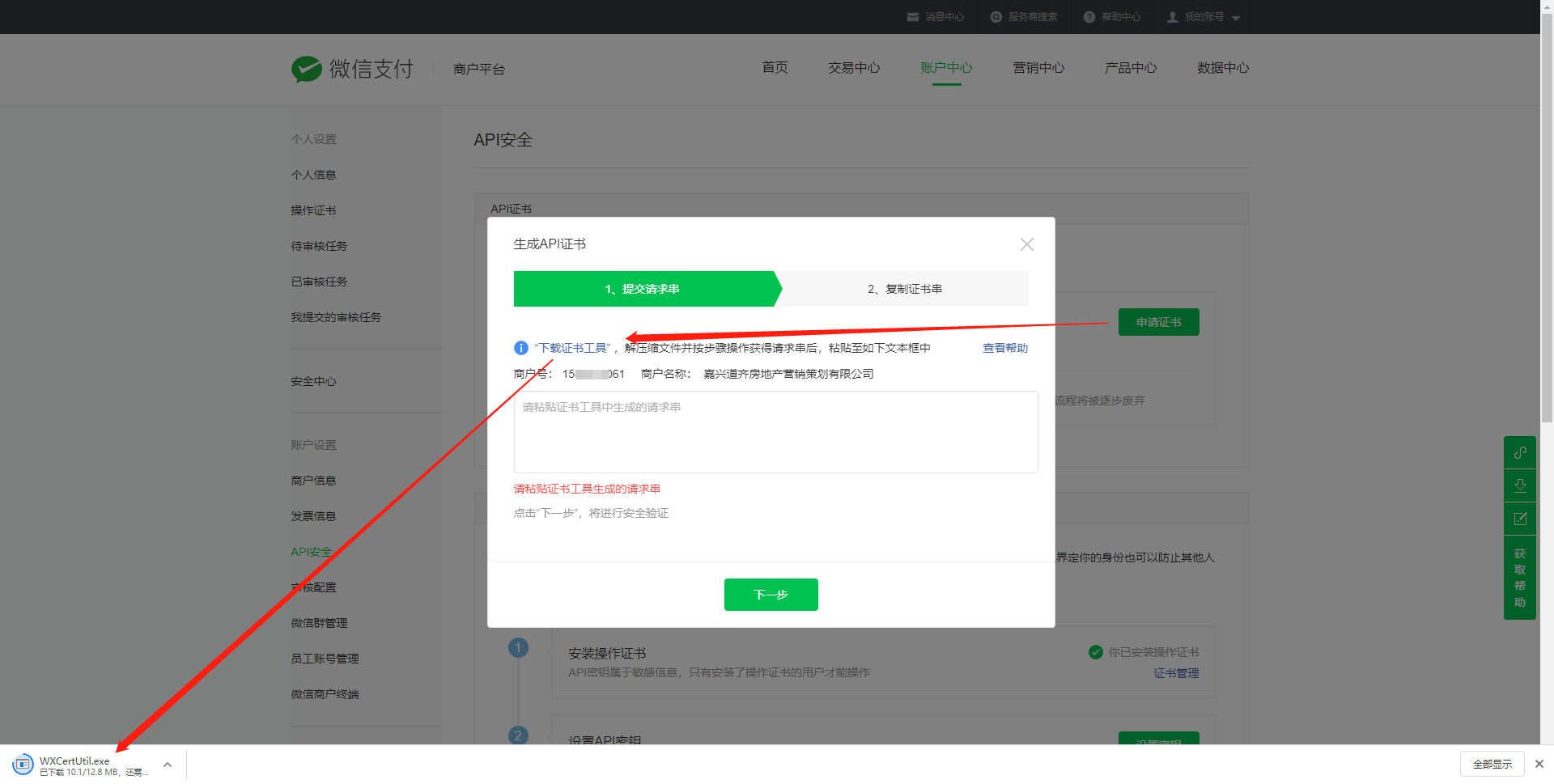Open Employee Account Management in sidebar
The height and width of the screenshot is (784, 1554).
click(x=325, y=659)
